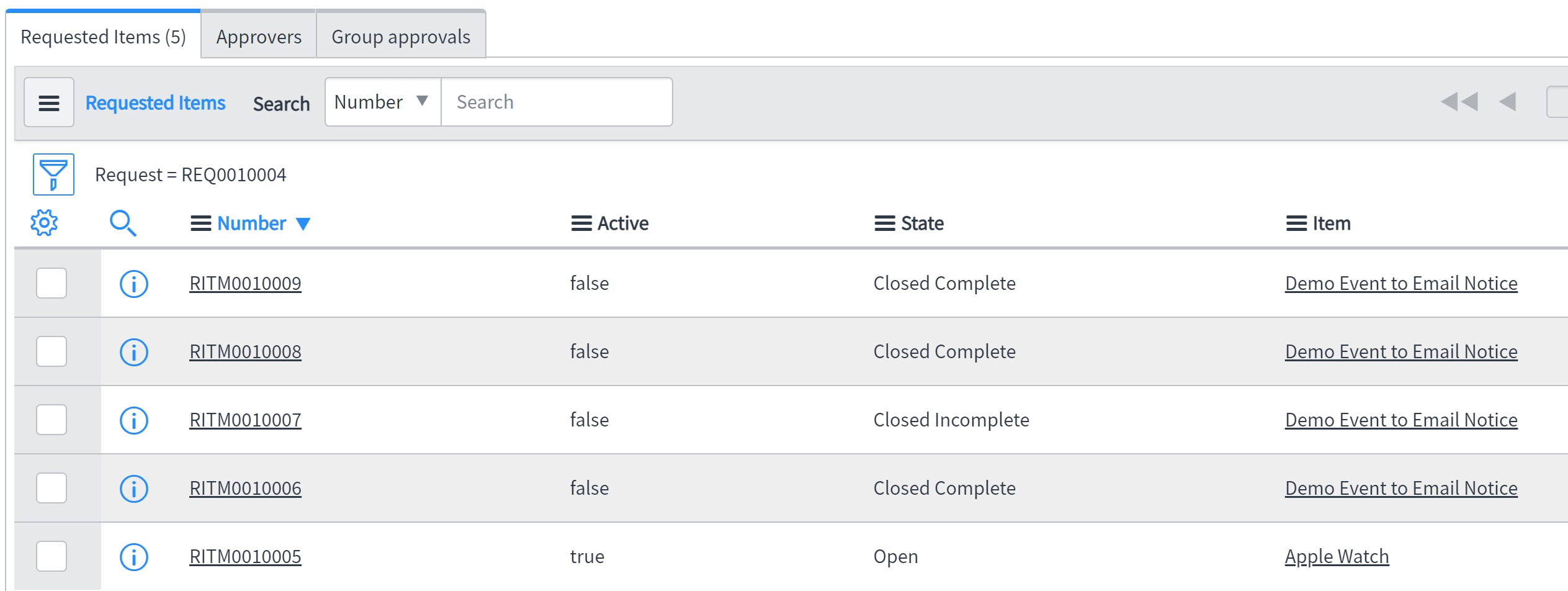
Task: Toggle sort on the Number column
Action: coord(251,223)
